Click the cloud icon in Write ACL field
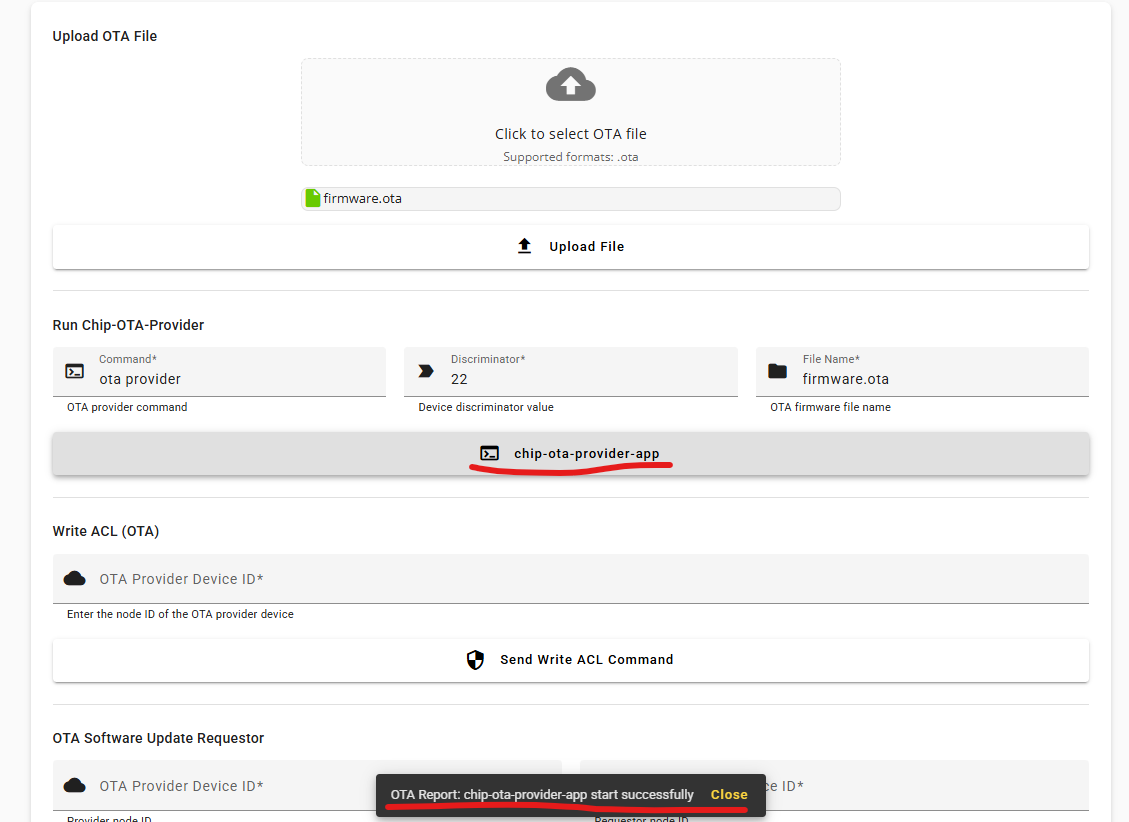The image size is (1129, 822). pos(75,579)
